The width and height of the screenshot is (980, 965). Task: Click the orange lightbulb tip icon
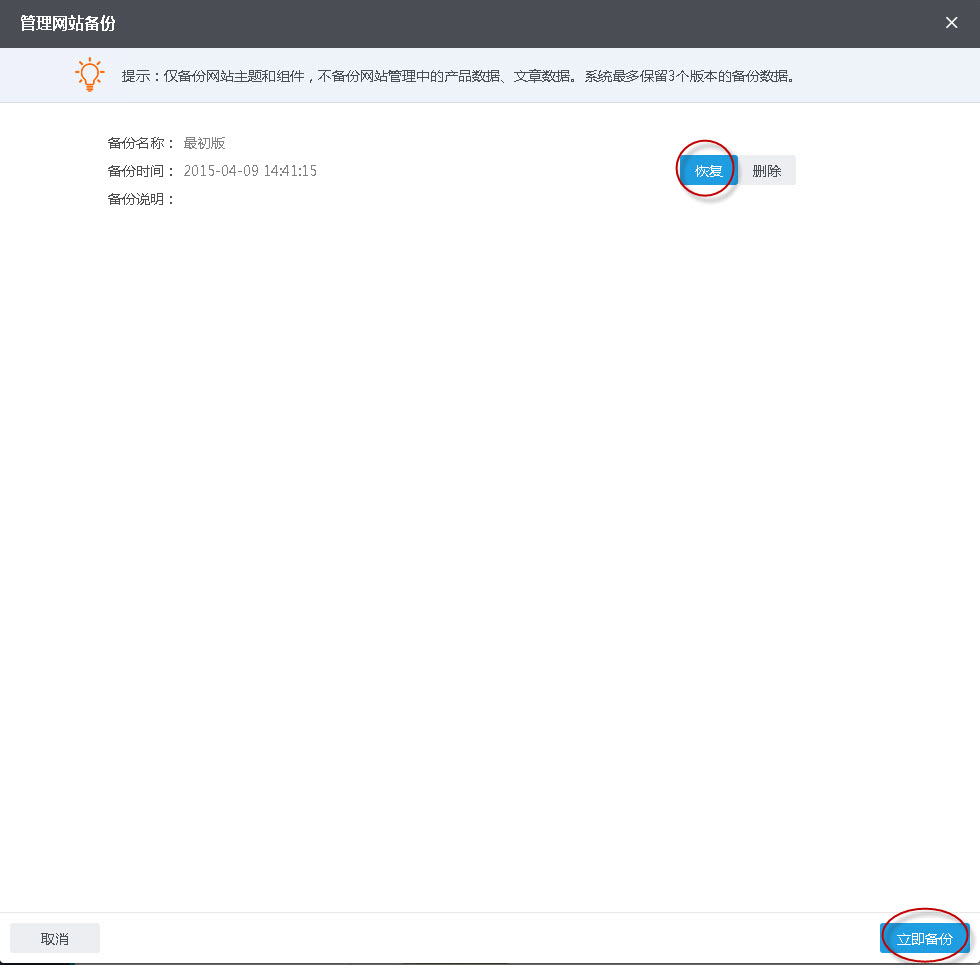pyautogui.click(x=90, y=75)
